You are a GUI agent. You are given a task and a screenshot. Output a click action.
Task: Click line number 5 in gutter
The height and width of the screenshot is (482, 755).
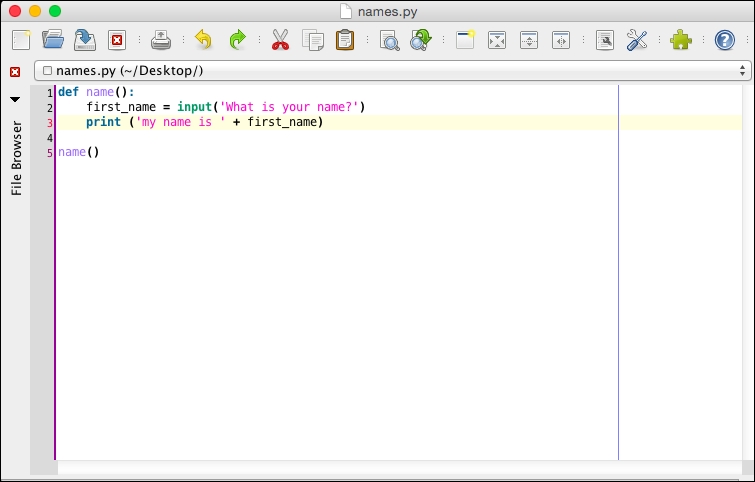tap(50, 153)
